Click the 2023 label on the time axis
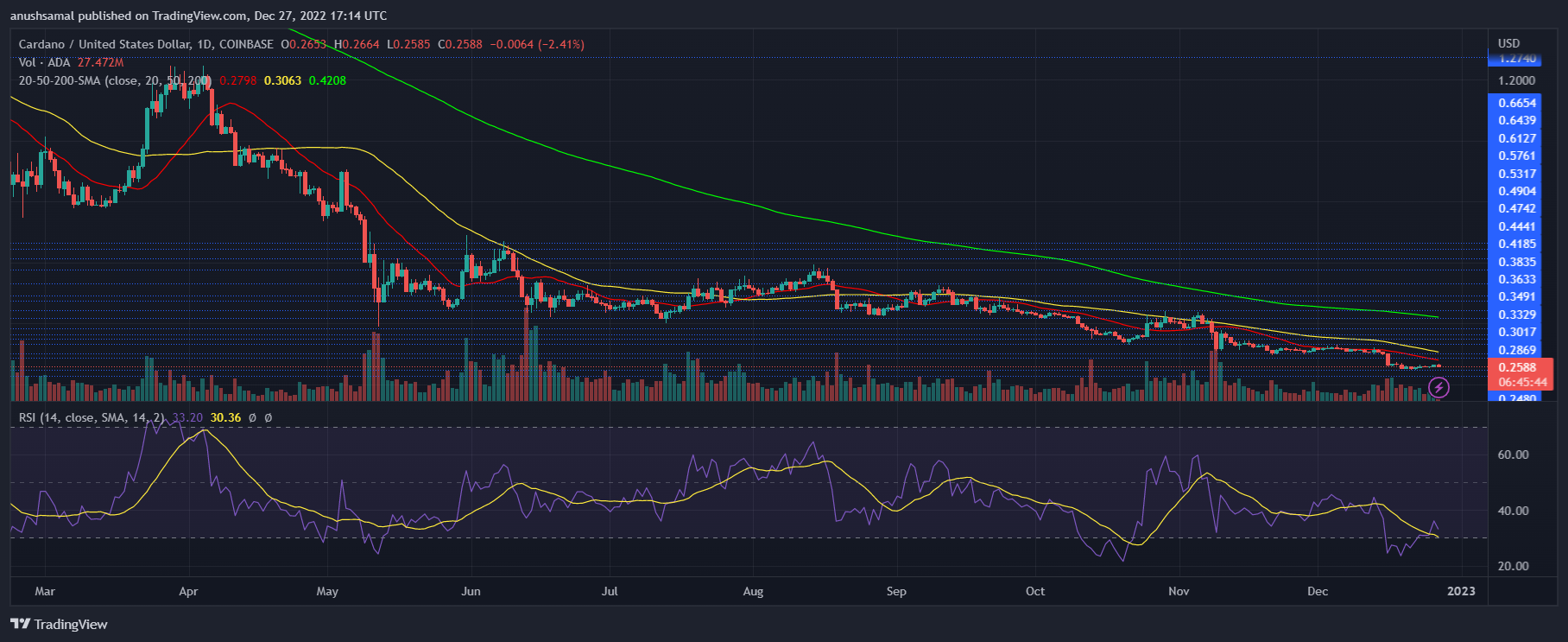Viewport: 1568px width, 642px height. point(1461,592)
